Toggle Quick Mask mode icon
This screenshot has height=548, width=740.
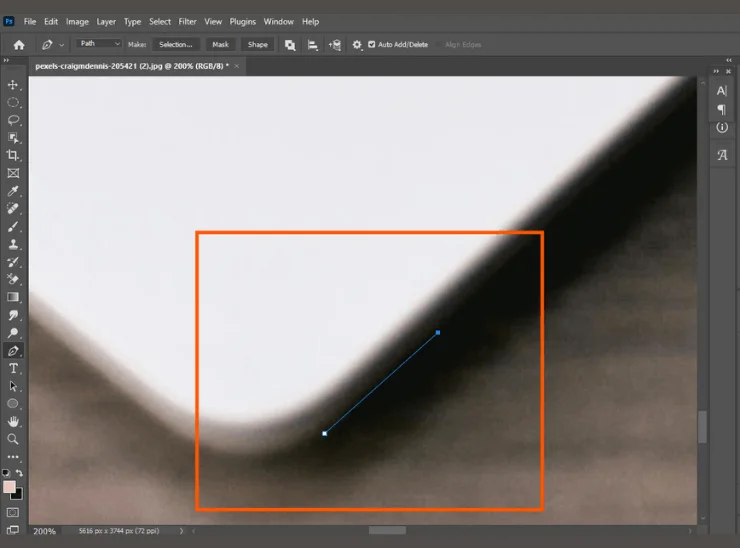point(13,512)
